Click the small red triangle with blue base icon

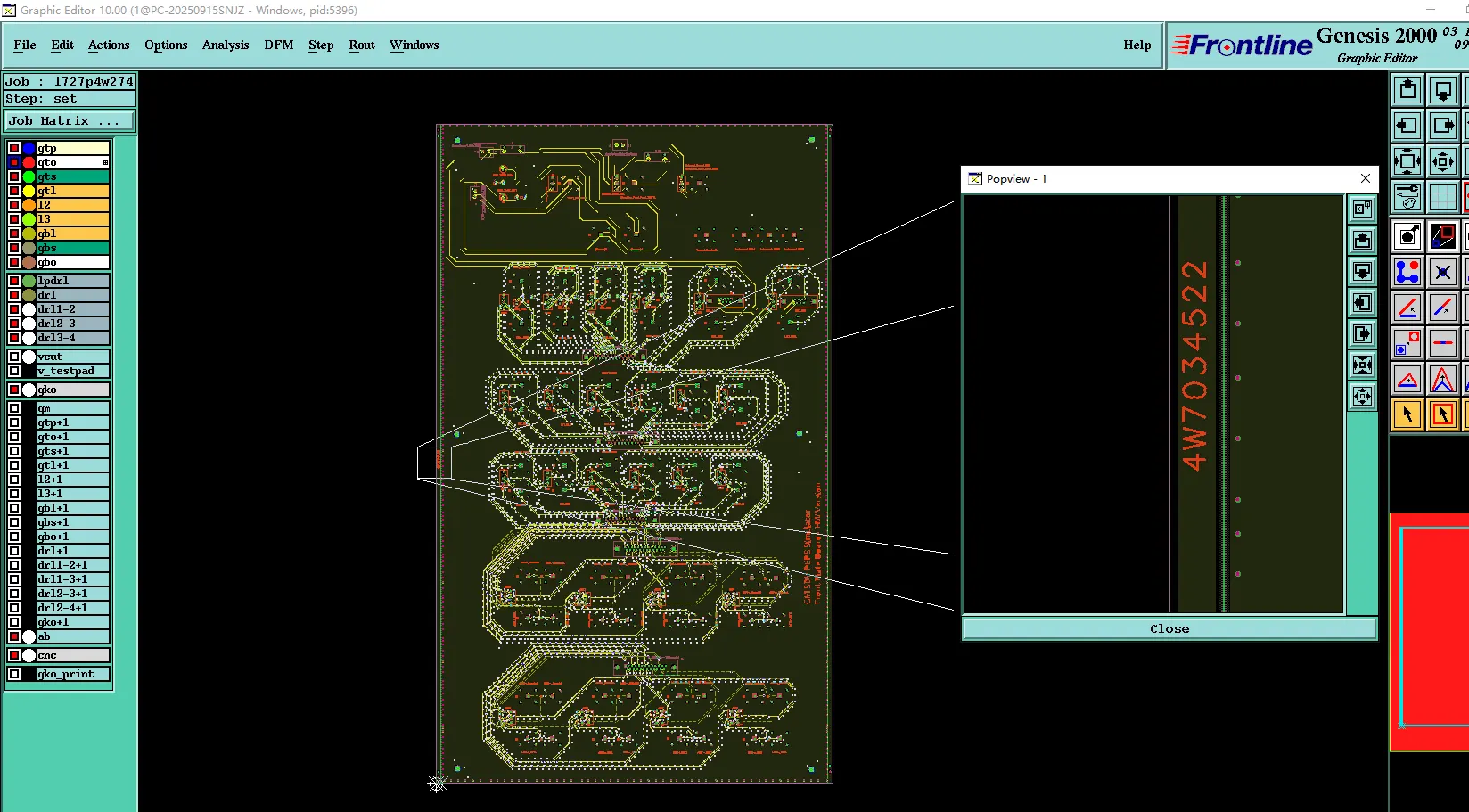click(x=1407, y=379)
